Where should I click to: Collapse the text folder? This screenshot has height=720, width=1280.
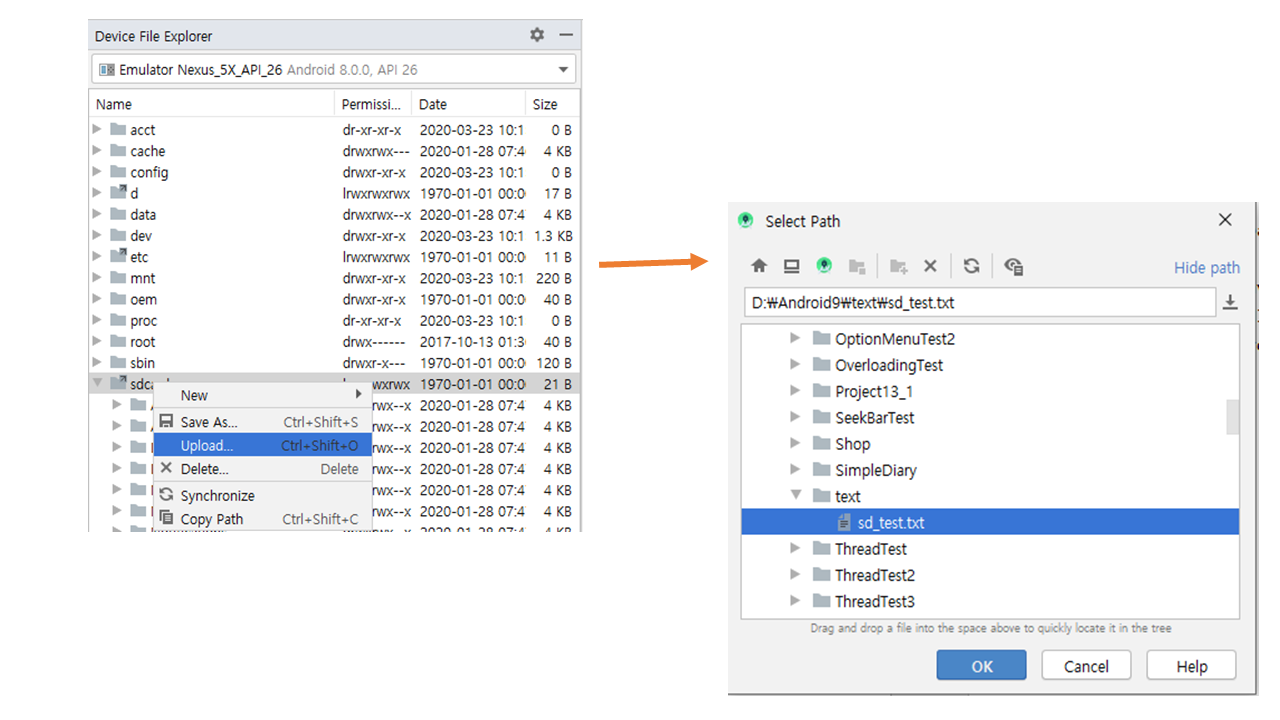click(795, 495)
